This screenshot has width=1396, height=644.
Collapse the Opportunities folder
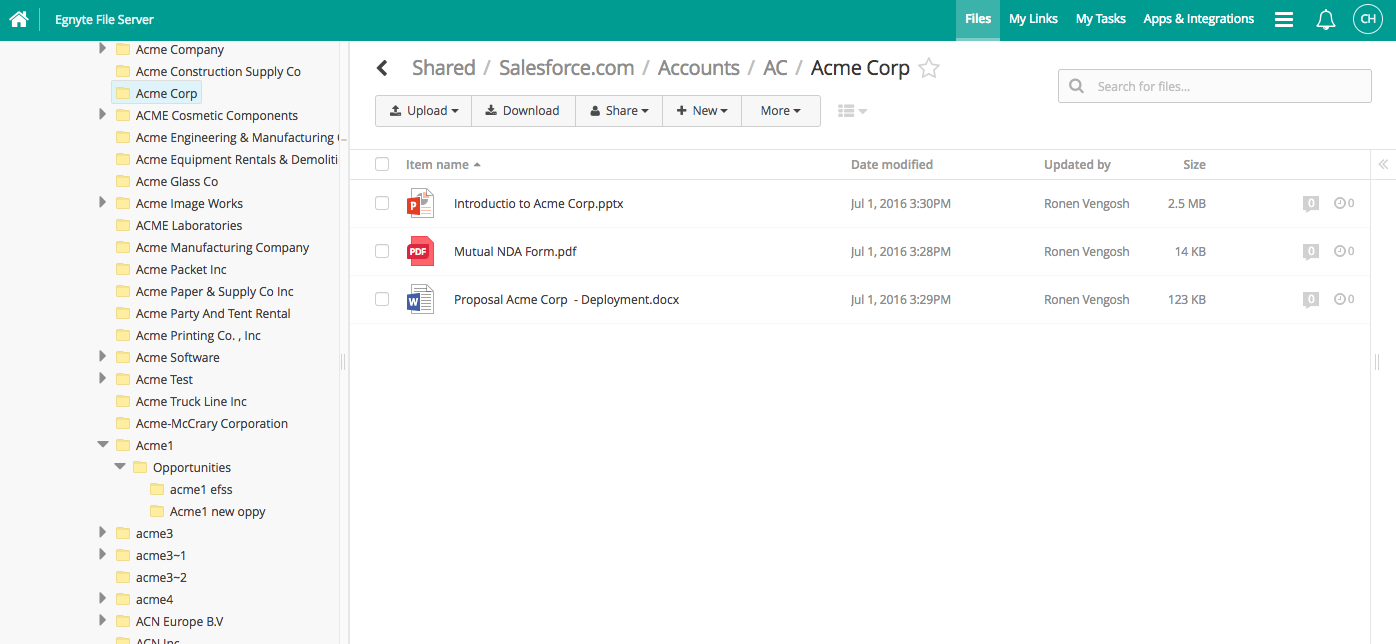[120, 467]
